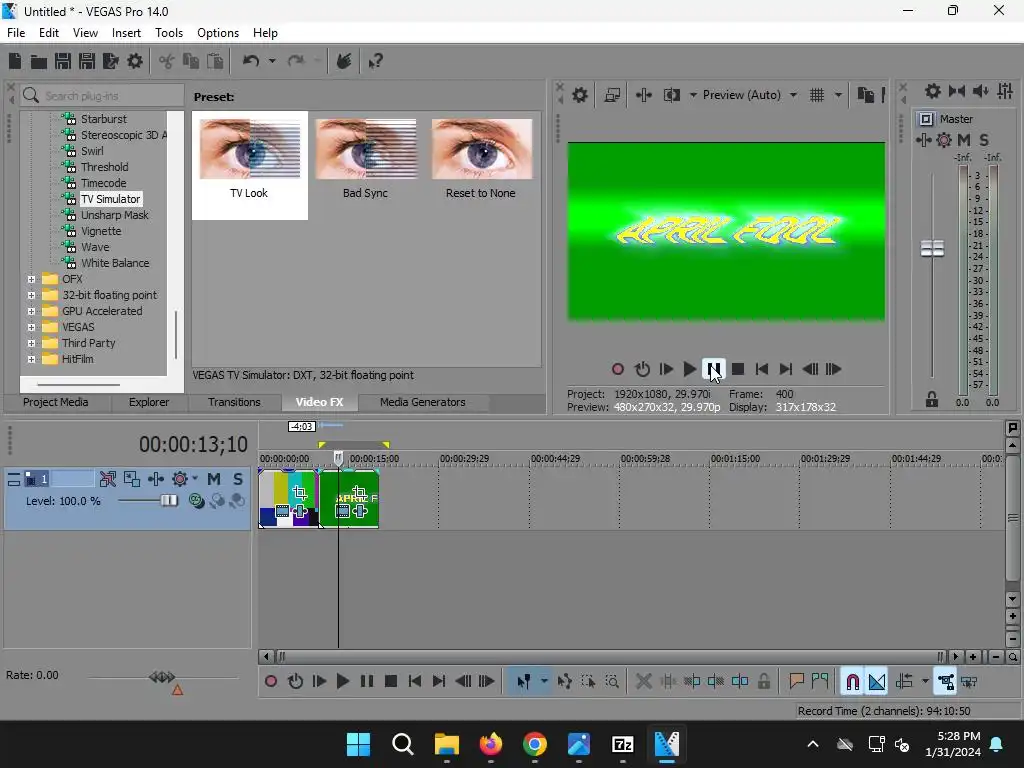This screenshot has height=768, width=1024.
Task: Toggle Automatic Crossfades button
Action: 877,682
